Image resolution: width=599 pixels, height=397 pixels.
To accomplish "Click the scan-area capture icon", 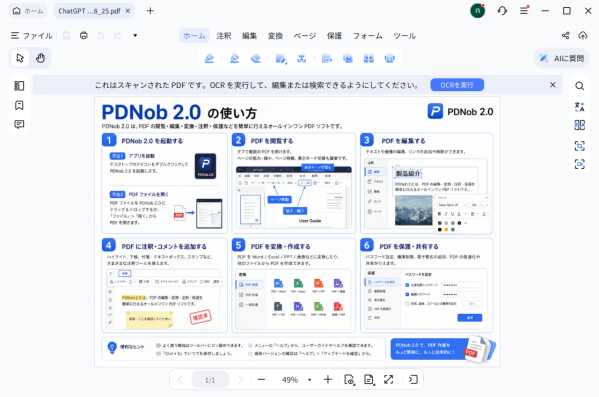I will pos(580,146).
